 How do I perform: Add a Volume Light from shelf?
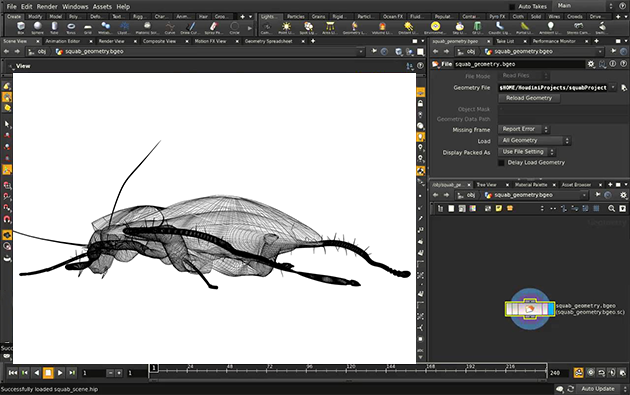tap(382, 28)
